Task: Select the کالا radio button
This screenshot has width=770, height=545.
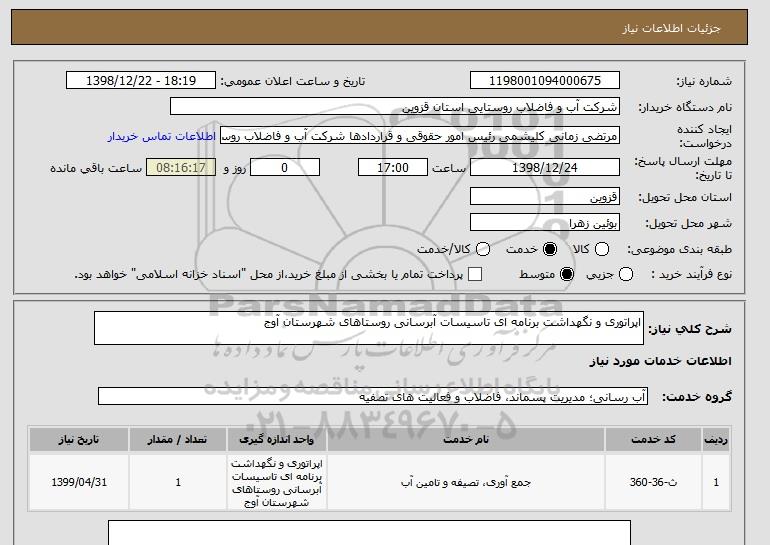Action: tap(602, 249)
